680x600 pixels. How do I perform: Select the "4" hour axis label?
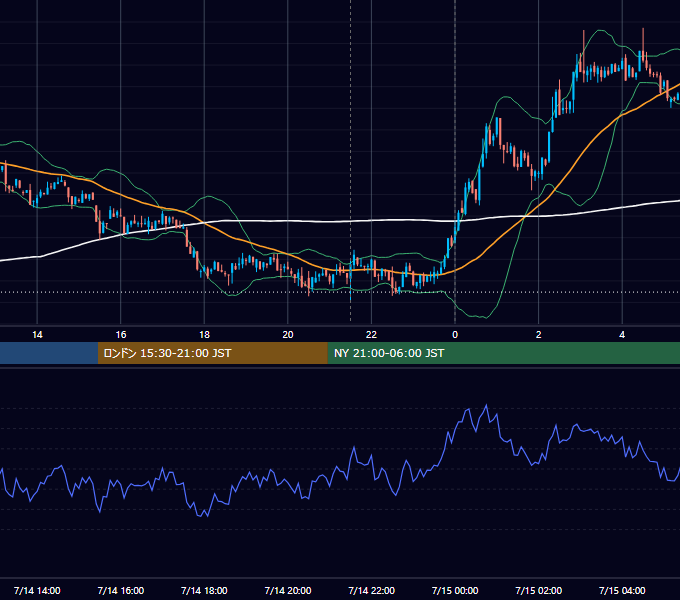tap(622, 335)
